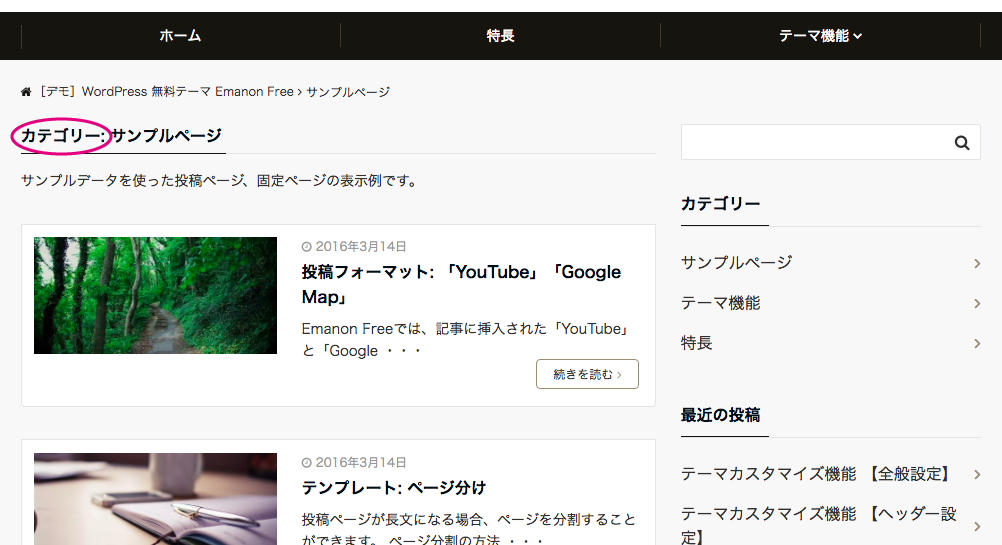Select the サンプルページ category in the sidebar
The image size is (1002, 545).
tap(736, 263)
